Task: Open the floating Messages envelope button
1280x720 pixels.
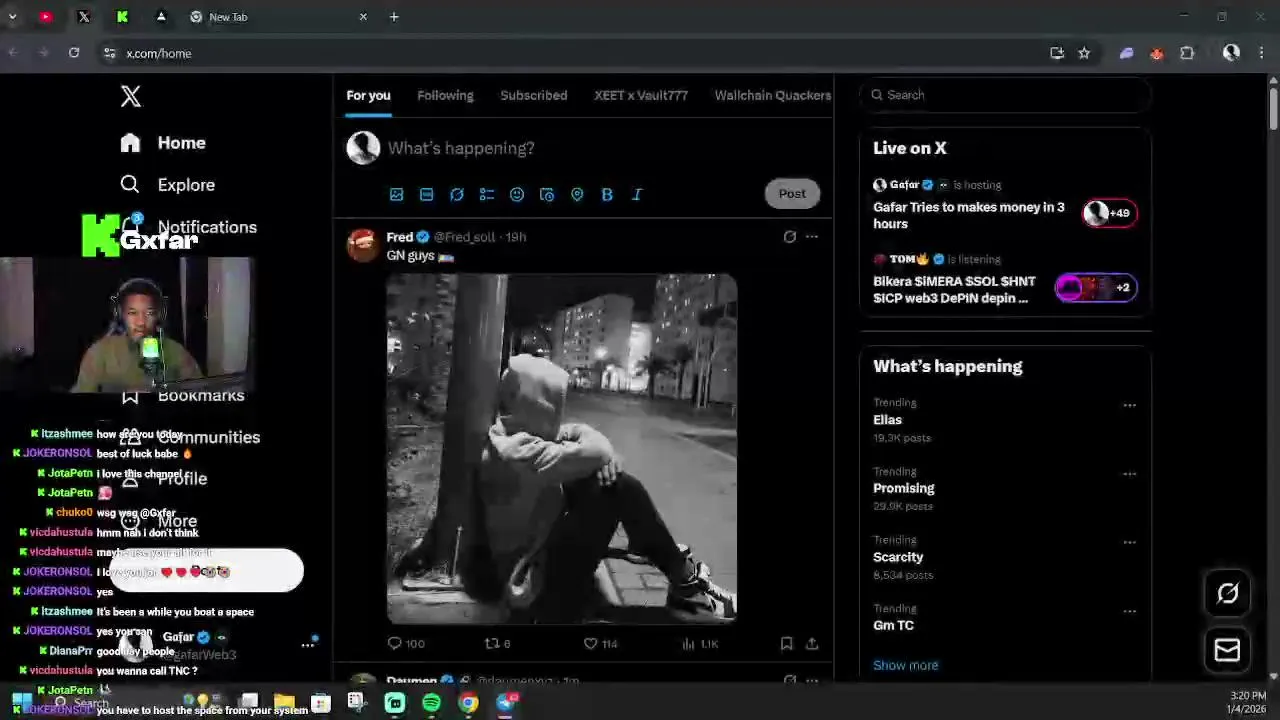Action: tap(1227, 650)
